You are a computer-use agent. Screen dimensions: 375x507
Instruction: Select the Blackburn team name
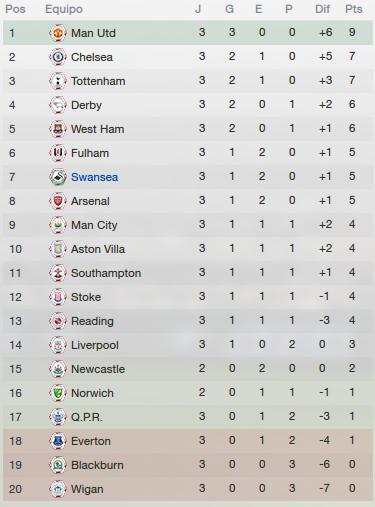pos(97,465)
